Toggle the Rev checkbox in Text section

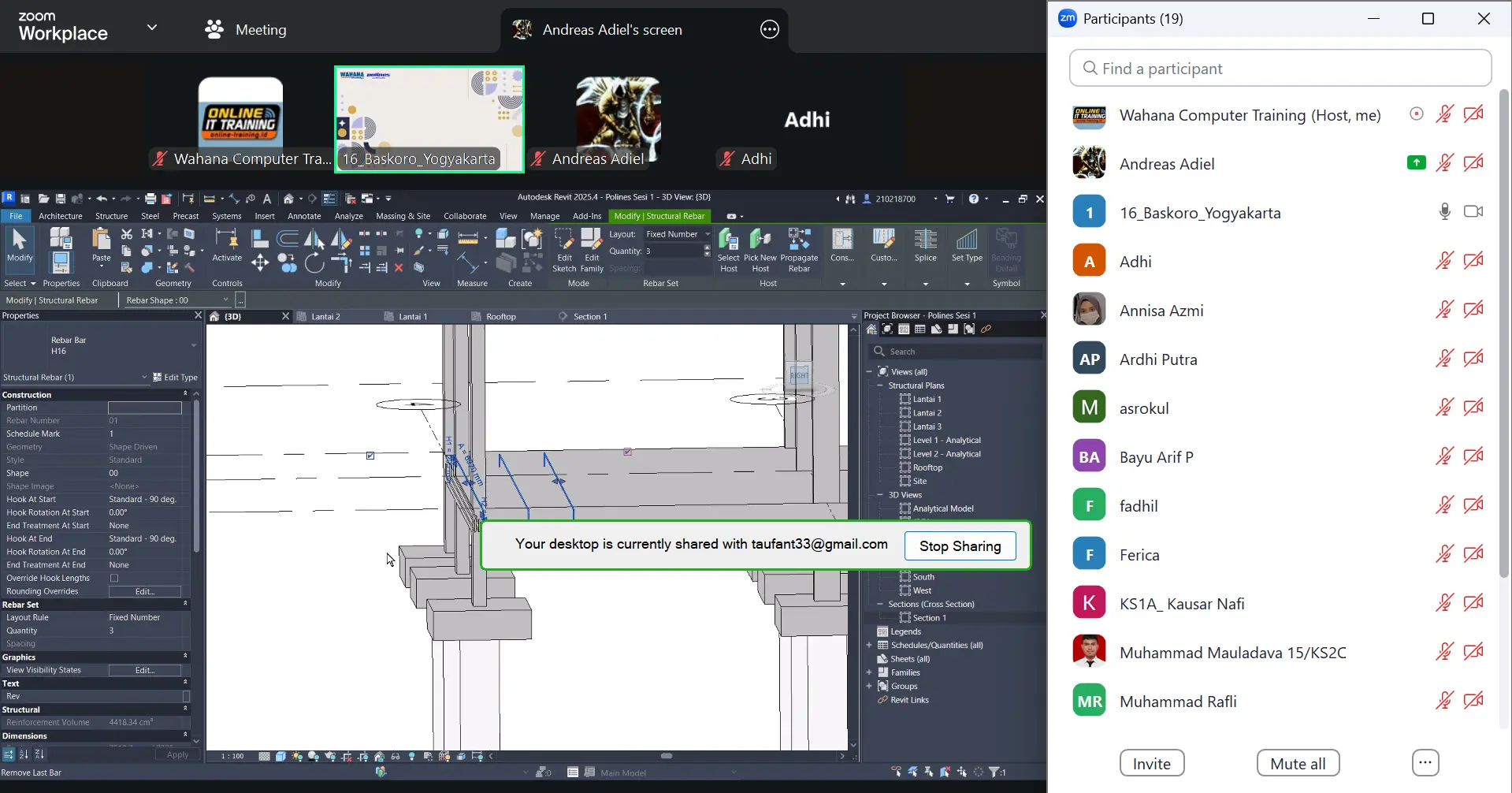(x=186, y=696)
